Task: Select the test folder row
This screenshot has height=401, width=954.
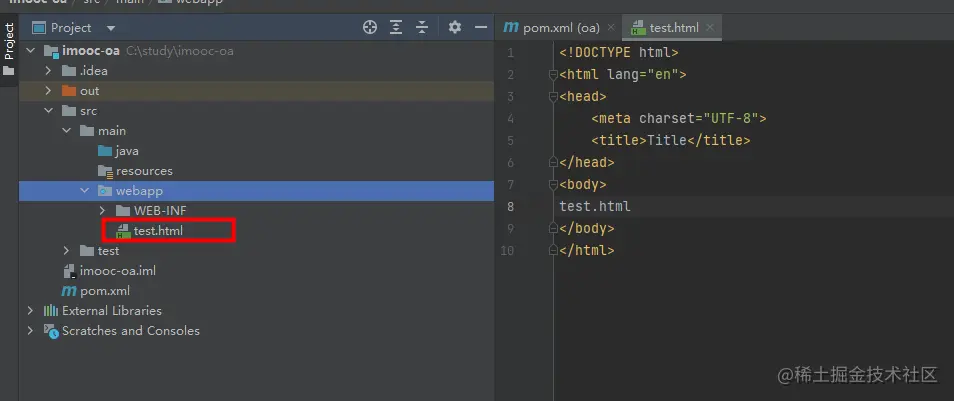Action: click(x=256, y=251)
